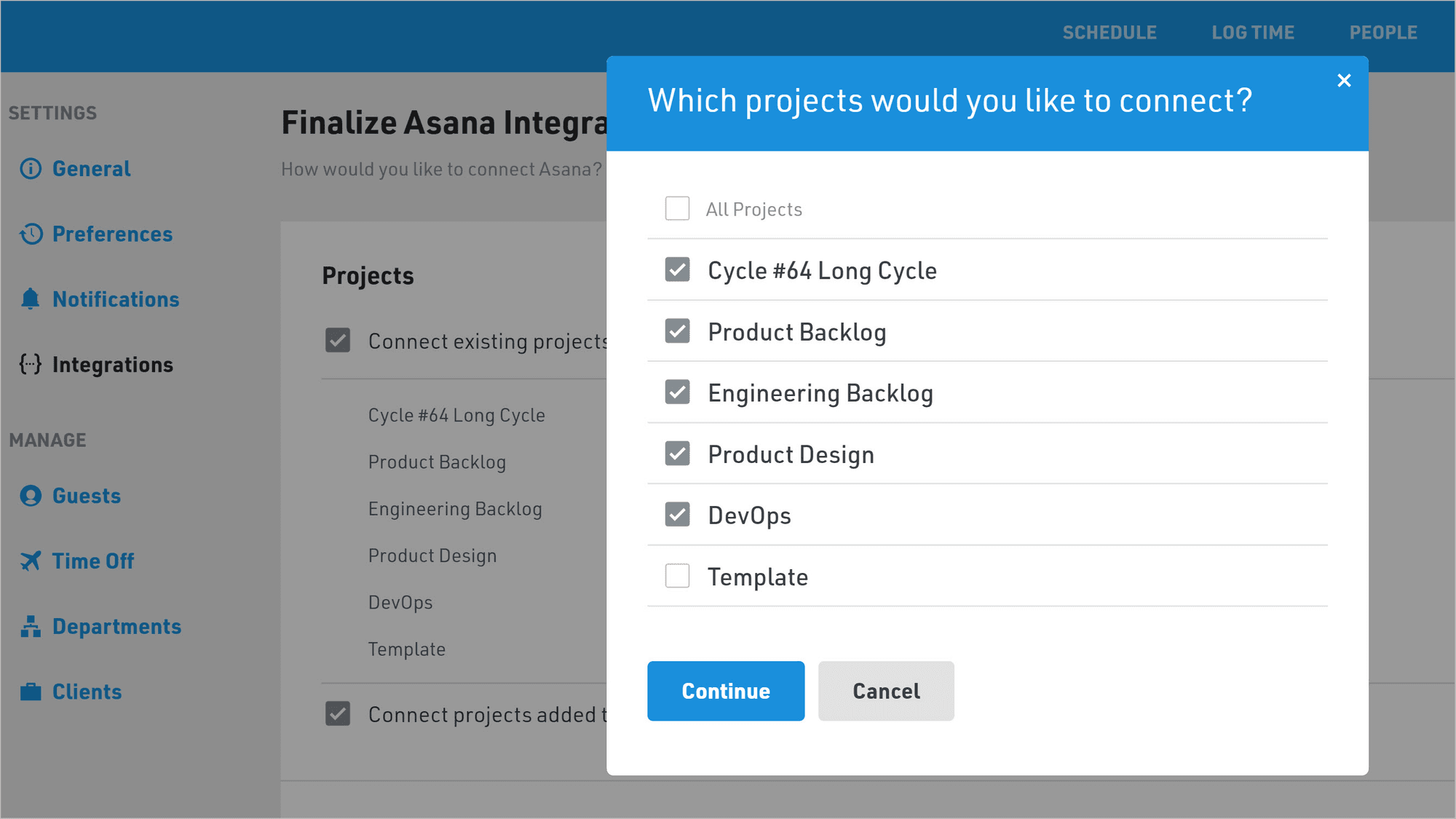Deselect the Engineering Backlog checkbox
The width and height of the screenshot is (1456, 819).
[x=677, y=392]
